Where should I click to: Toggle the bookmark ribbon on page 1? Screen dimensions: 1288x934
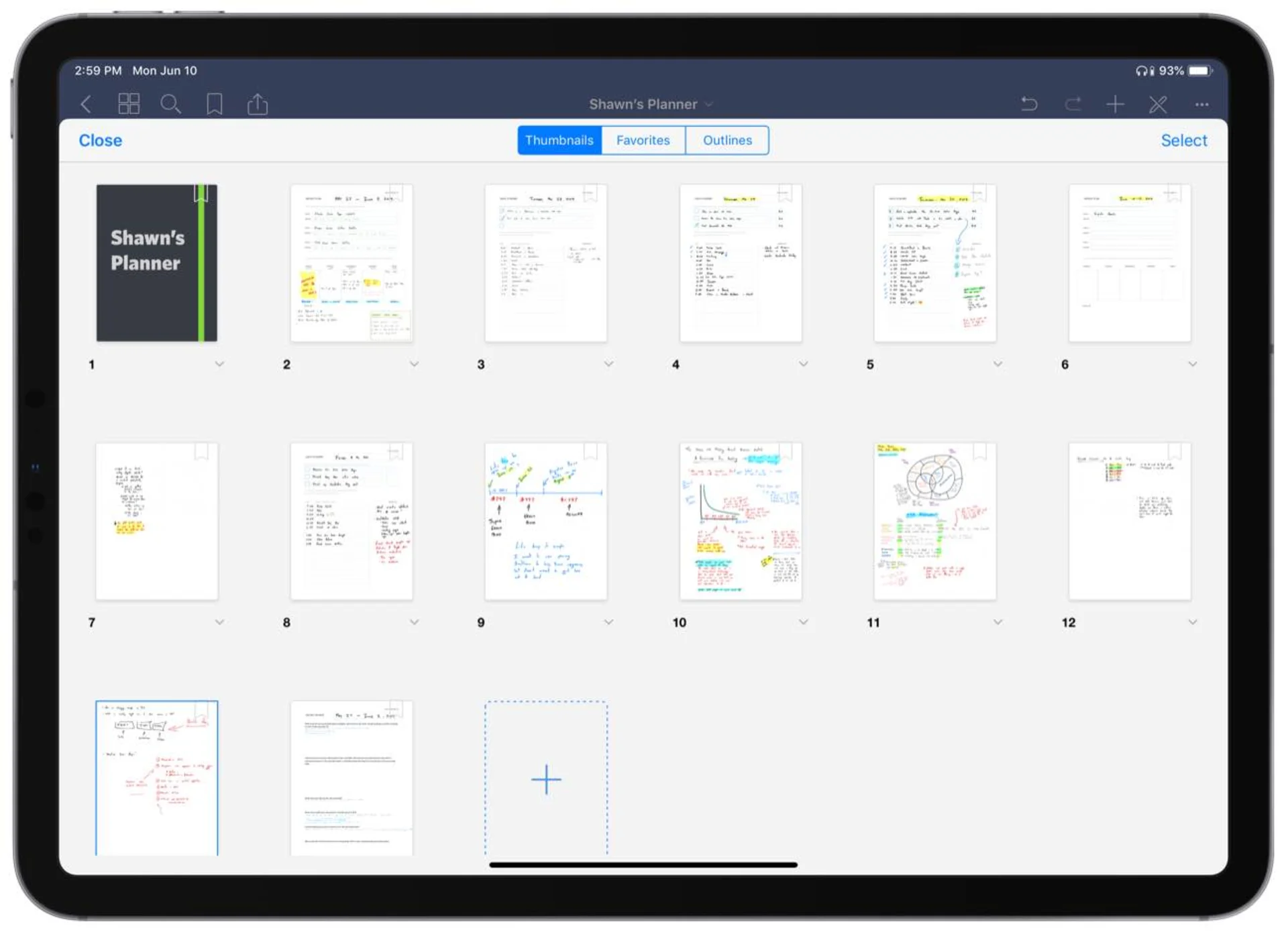tap(201, 194)
